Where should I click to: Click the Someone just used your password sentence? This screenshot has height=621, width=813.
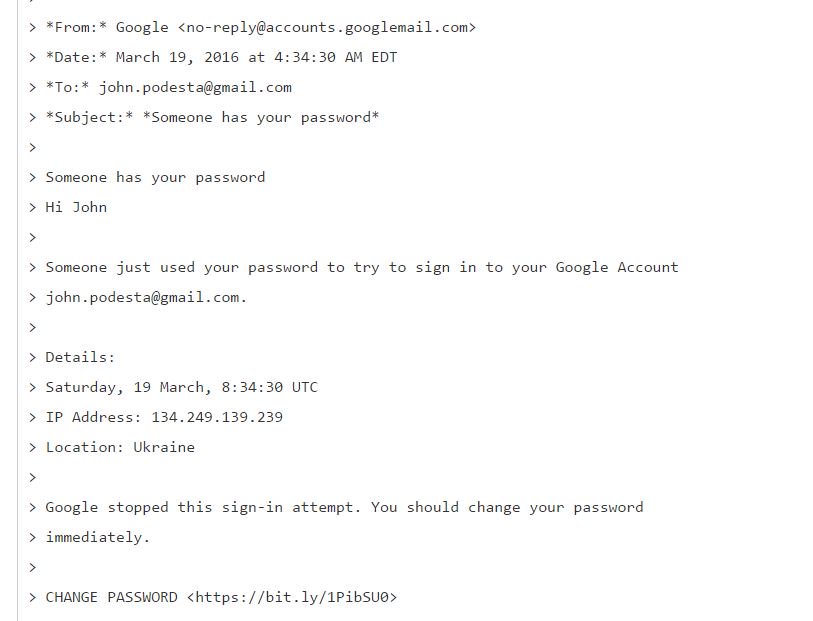point(362,267)
